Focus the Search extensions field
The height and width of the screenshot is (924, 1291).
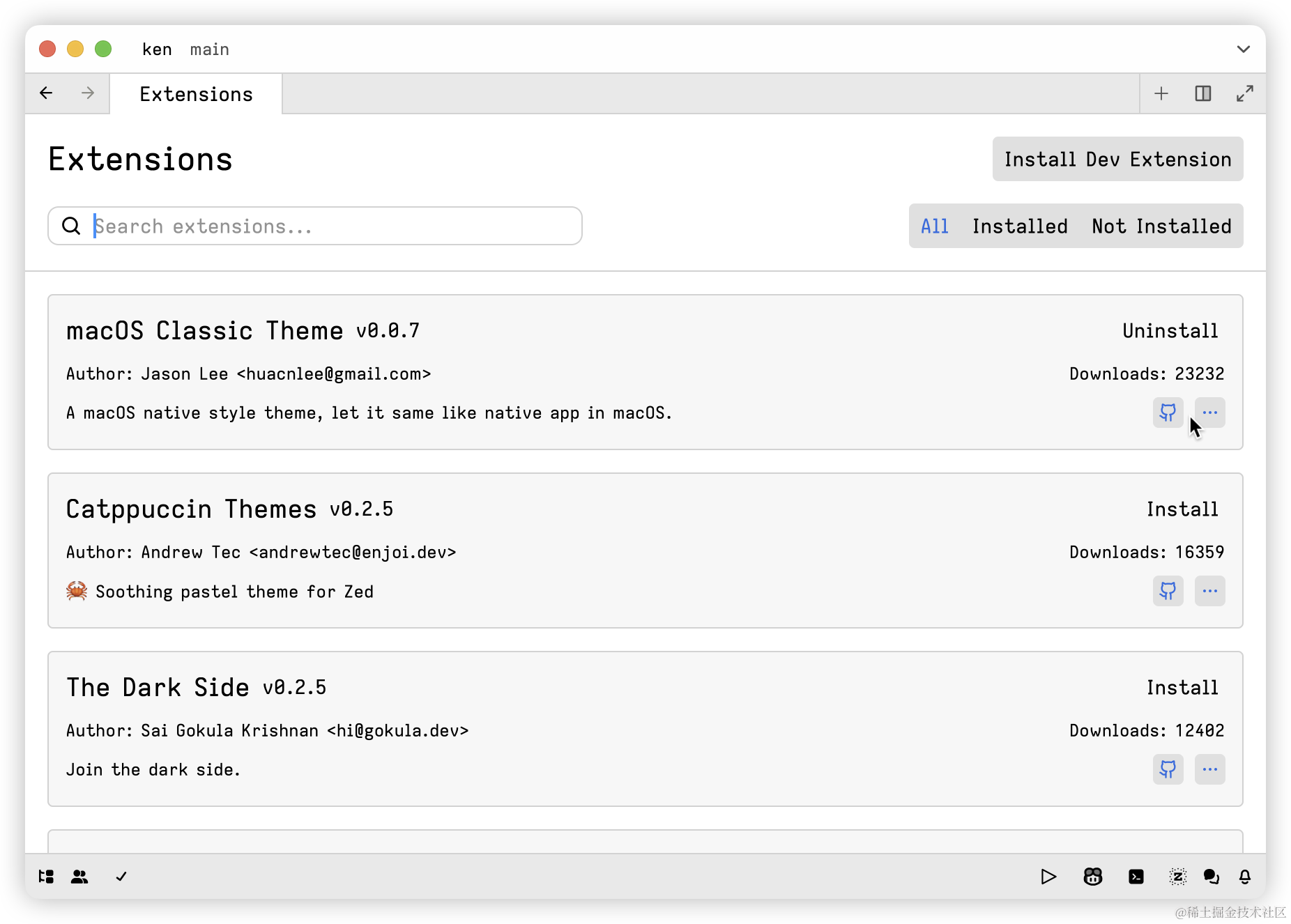[x=315, y=226]
